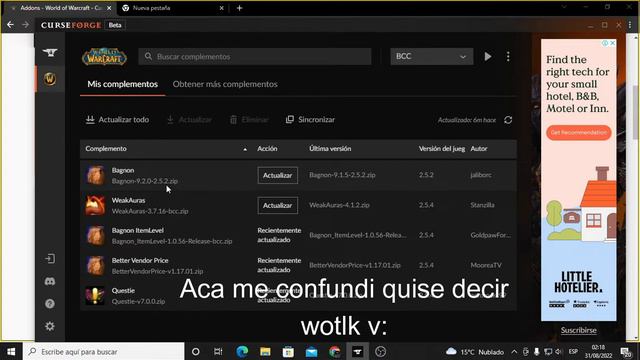Sort by Última versión column header
This screenshot has width=640, height=360.
coord(330,149)
